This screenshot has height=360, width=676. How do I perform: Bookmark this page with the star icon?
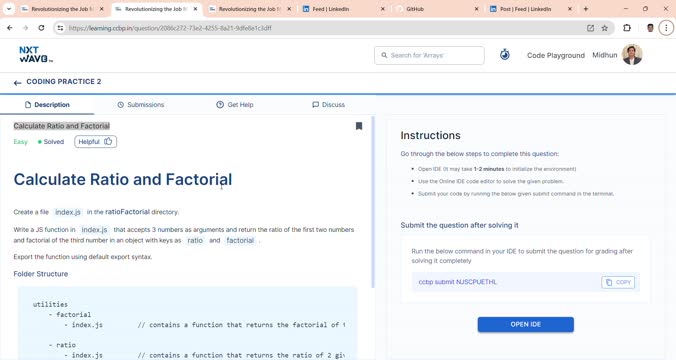[604, 28]
